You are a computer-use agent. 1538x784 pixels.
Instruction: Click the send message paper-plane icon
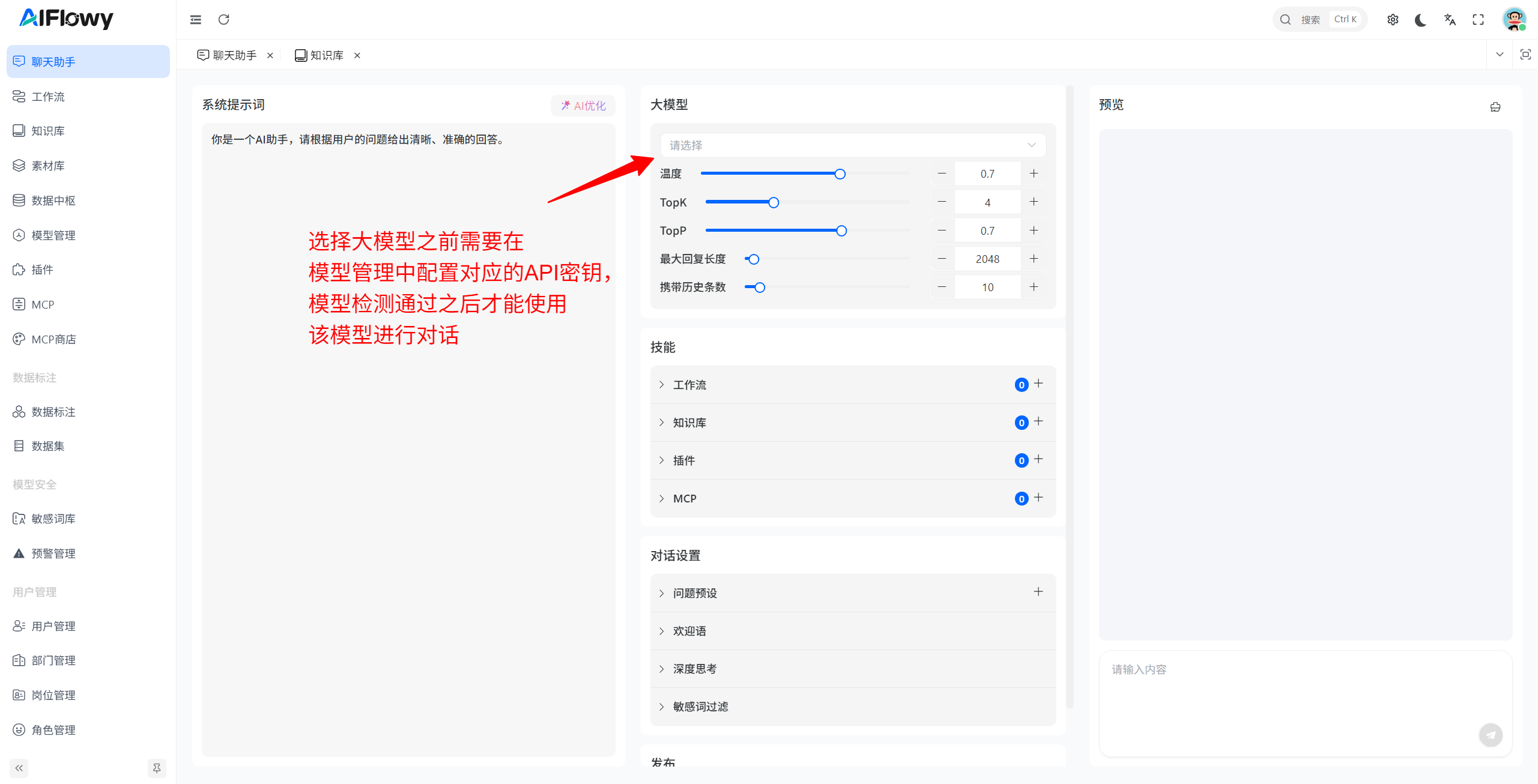pyautogui.click(x=1490, y=735)
